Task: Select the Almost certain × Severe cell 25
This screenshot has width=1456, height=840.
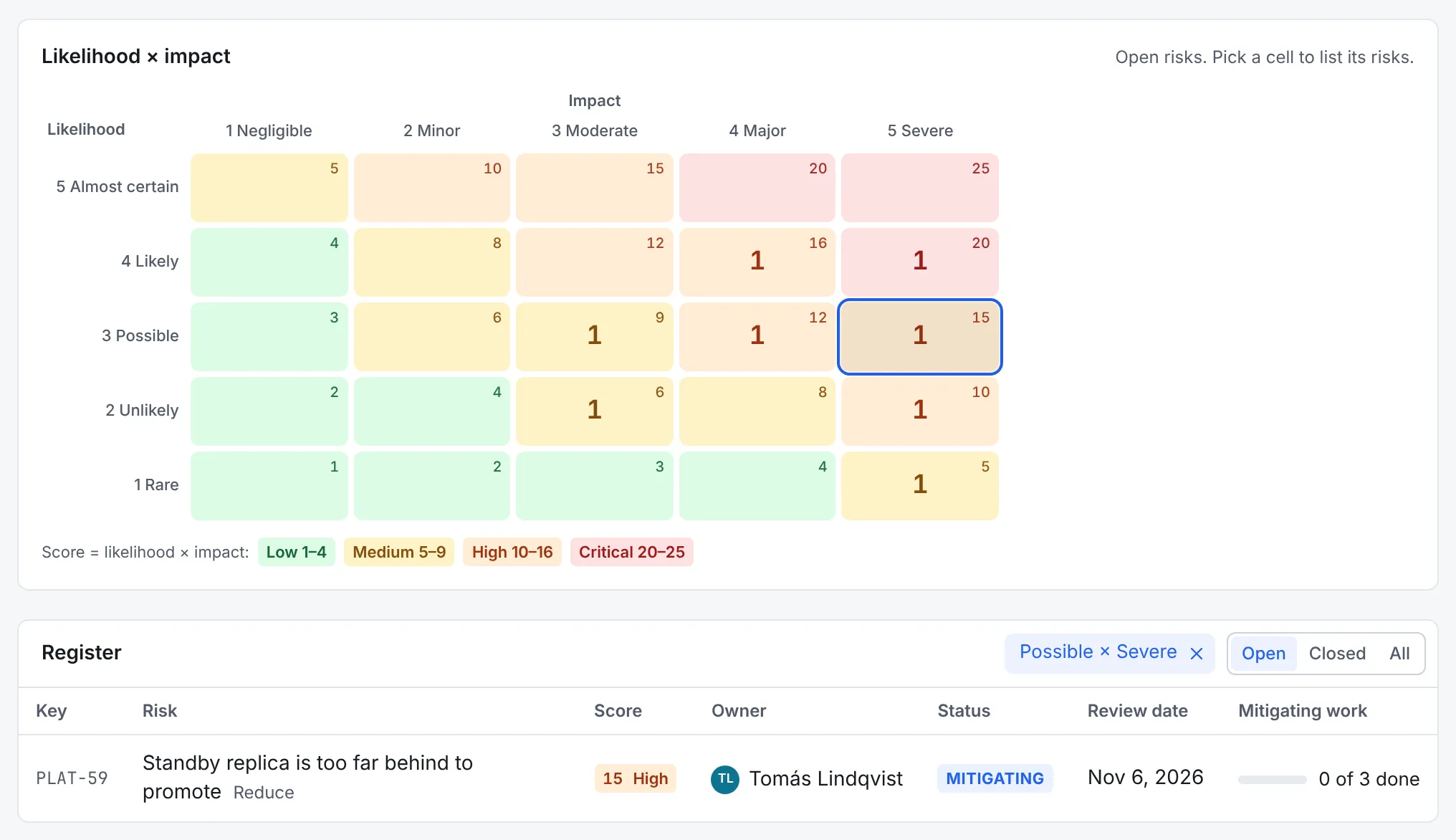Action: pyautogui.click(x=920, y=187)
